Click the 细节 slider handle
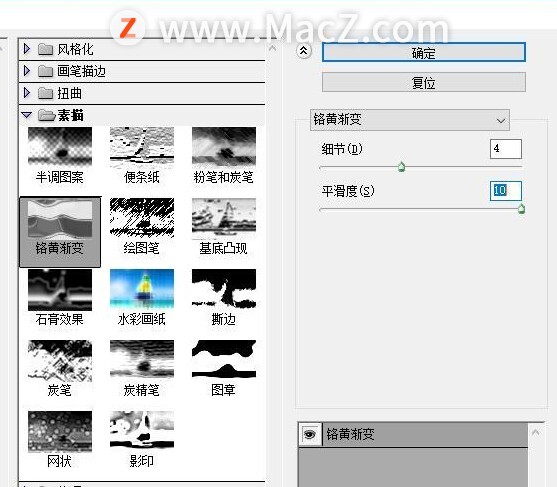The image size is (557, 487). click(401, 166)
